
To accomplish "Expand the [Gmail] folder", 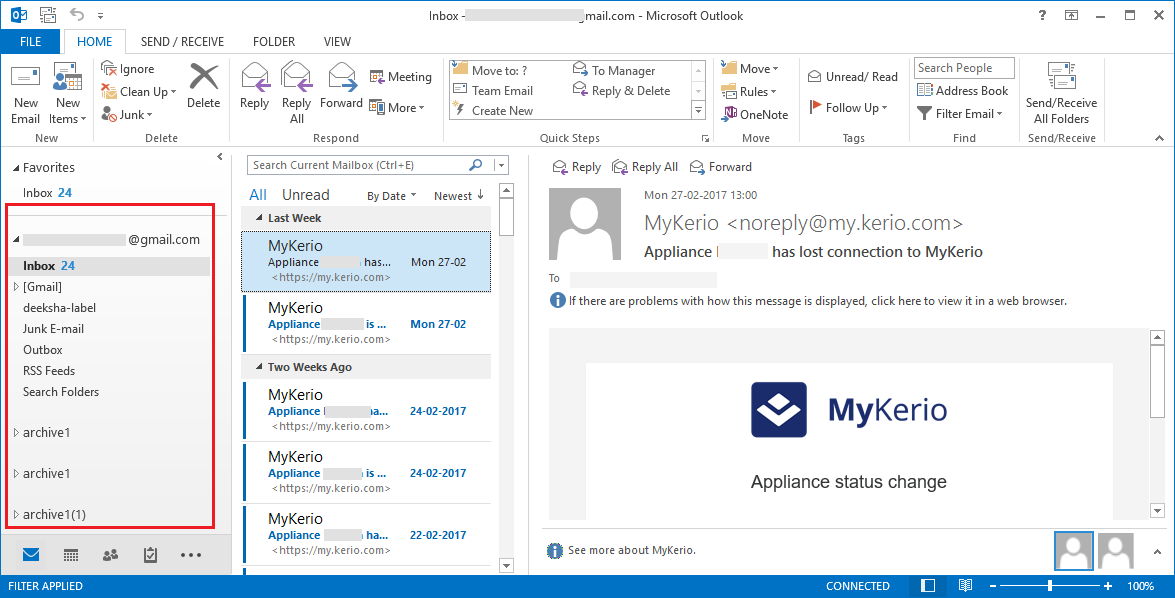I will tap(16, 286).
